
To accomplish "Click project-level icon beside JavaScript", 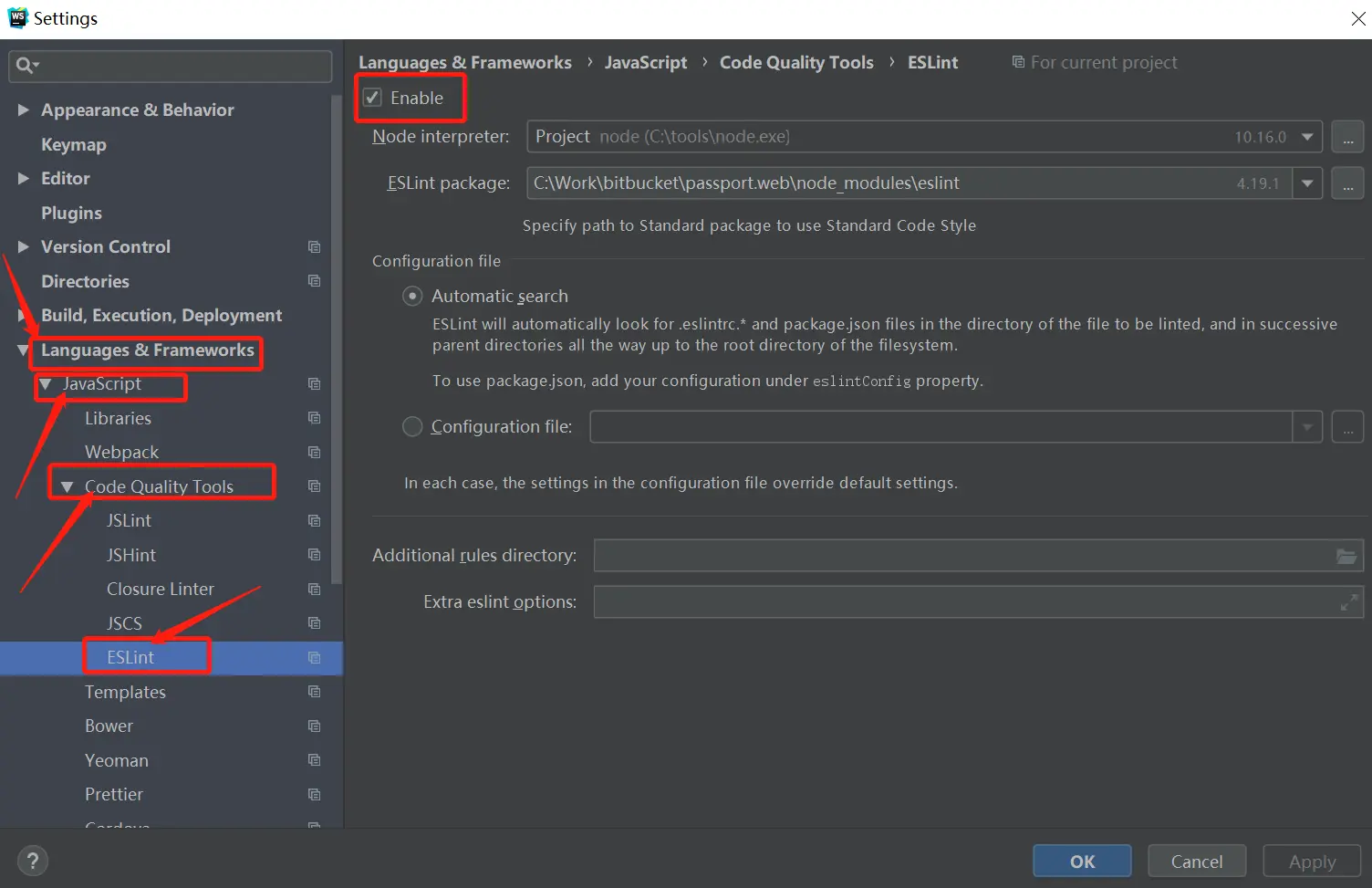I will (x=314, y=383).
